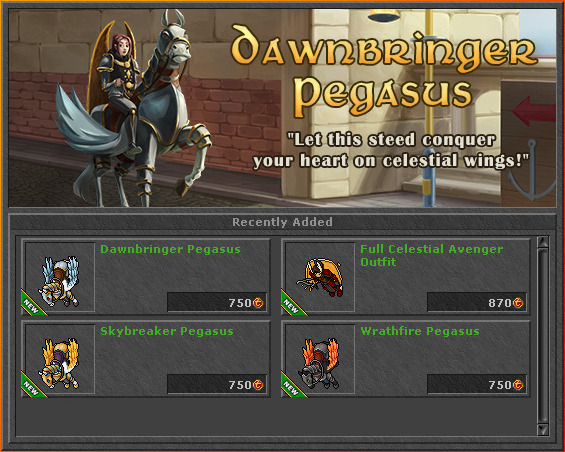Click the scrollbar up arrow
The height and width of the screenshot is (452, 565).
click(x=543, y=243)
